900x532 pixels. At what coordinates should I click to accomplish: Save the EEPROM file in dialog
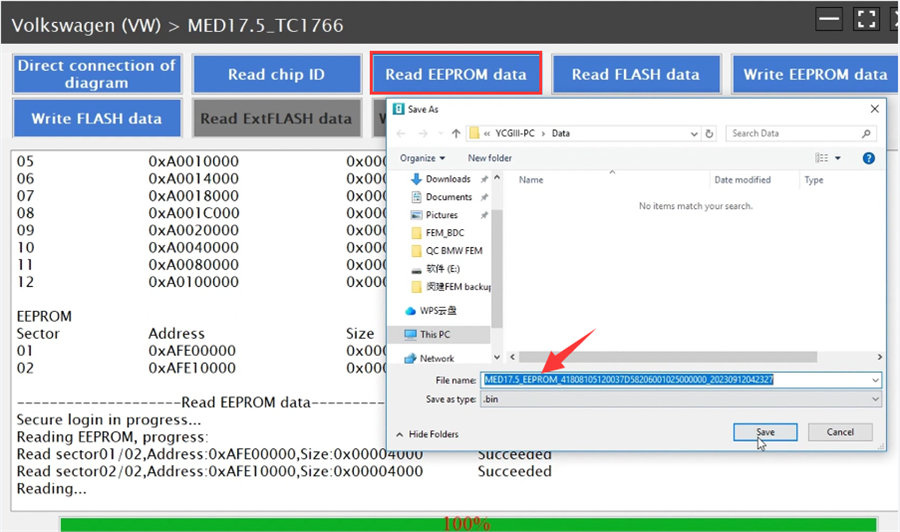[765, 432]
